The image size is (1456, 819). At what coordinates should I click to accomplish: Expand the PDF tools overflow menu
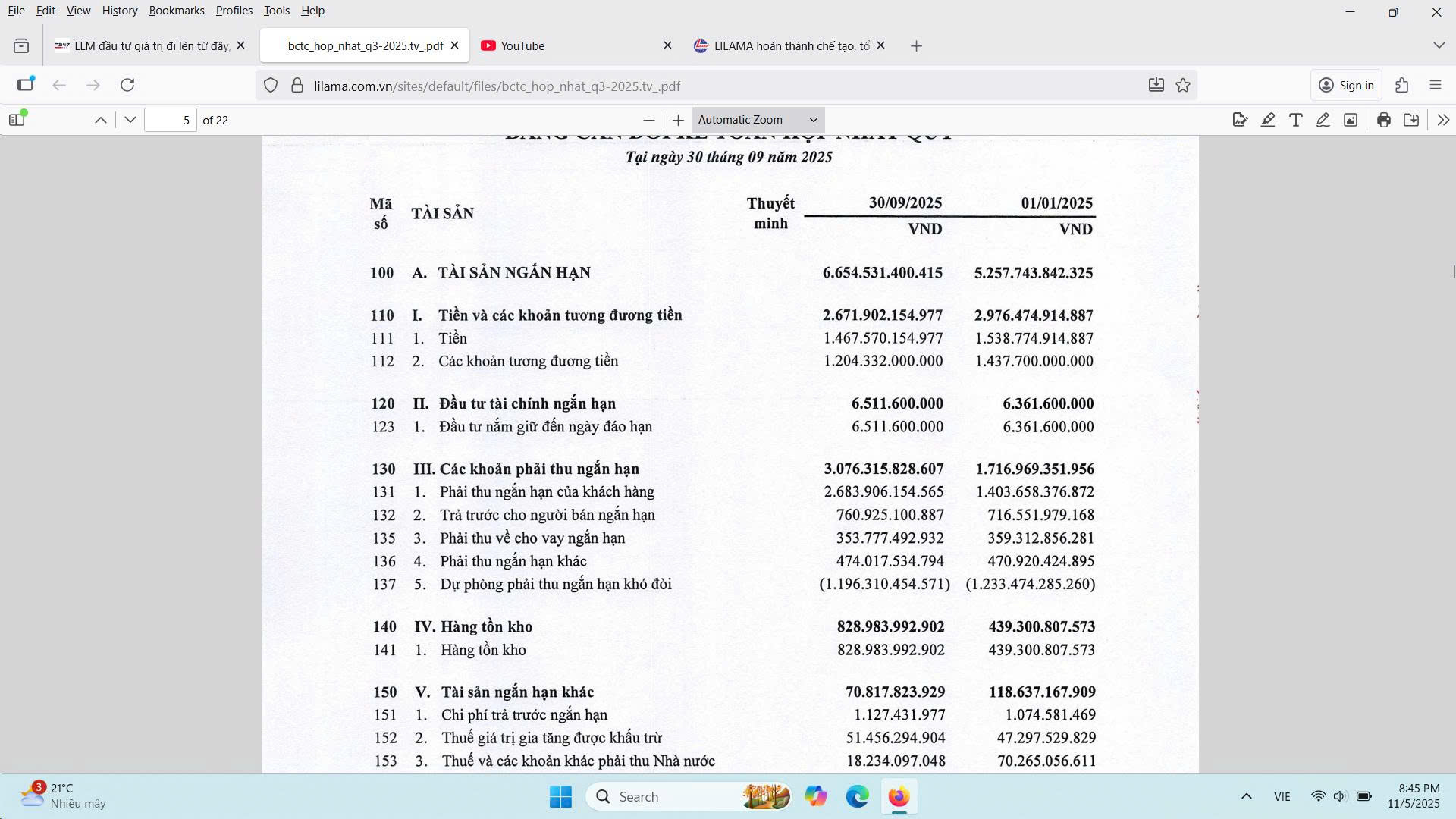(1442, 120)
